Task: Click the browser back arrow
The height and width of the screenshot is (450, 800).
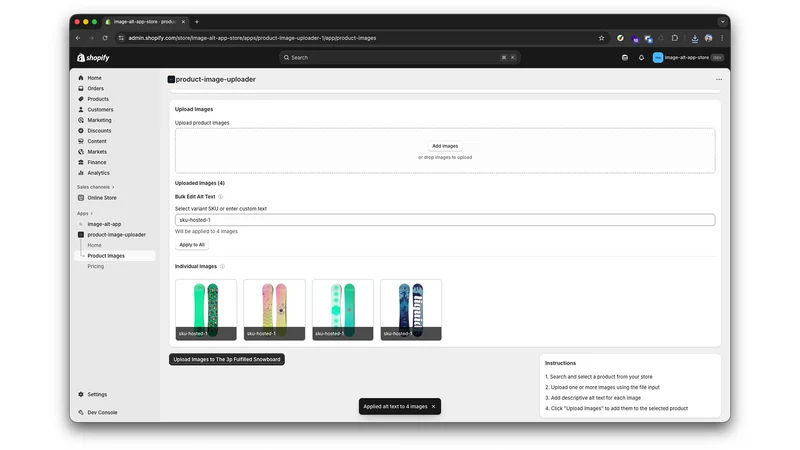Action: pyautogui.click(x=78, y=38)
